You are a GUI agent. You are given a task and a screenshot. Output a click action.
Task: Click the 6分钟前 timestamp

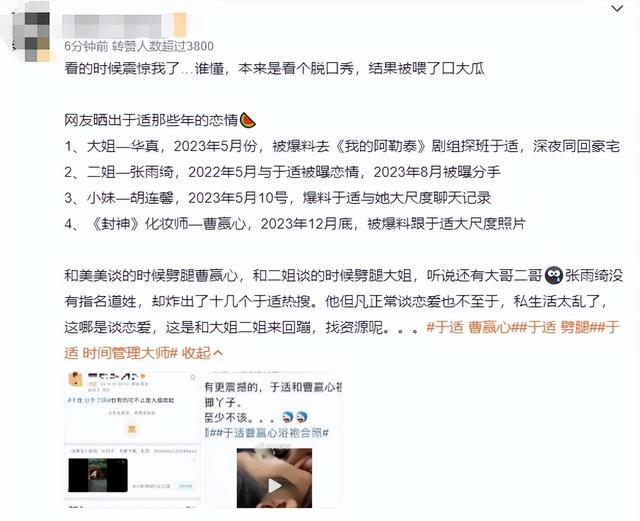[86, 46]
